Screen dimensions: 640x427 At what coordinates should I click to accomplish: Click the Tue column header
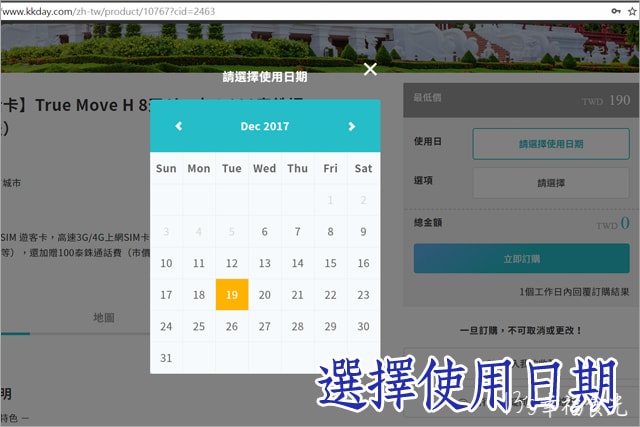coord(232,169)
